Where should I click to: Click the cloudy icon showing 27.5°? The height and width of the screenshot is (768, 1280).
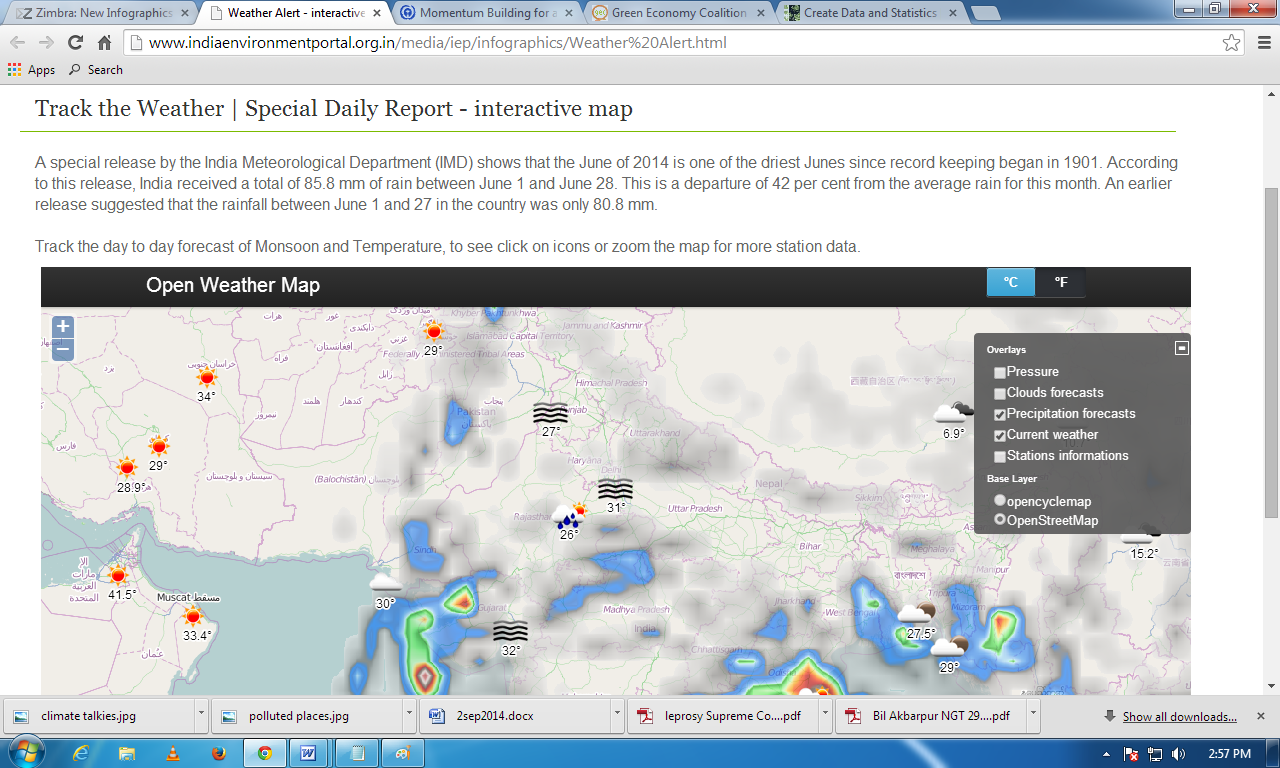coord(917,612)
